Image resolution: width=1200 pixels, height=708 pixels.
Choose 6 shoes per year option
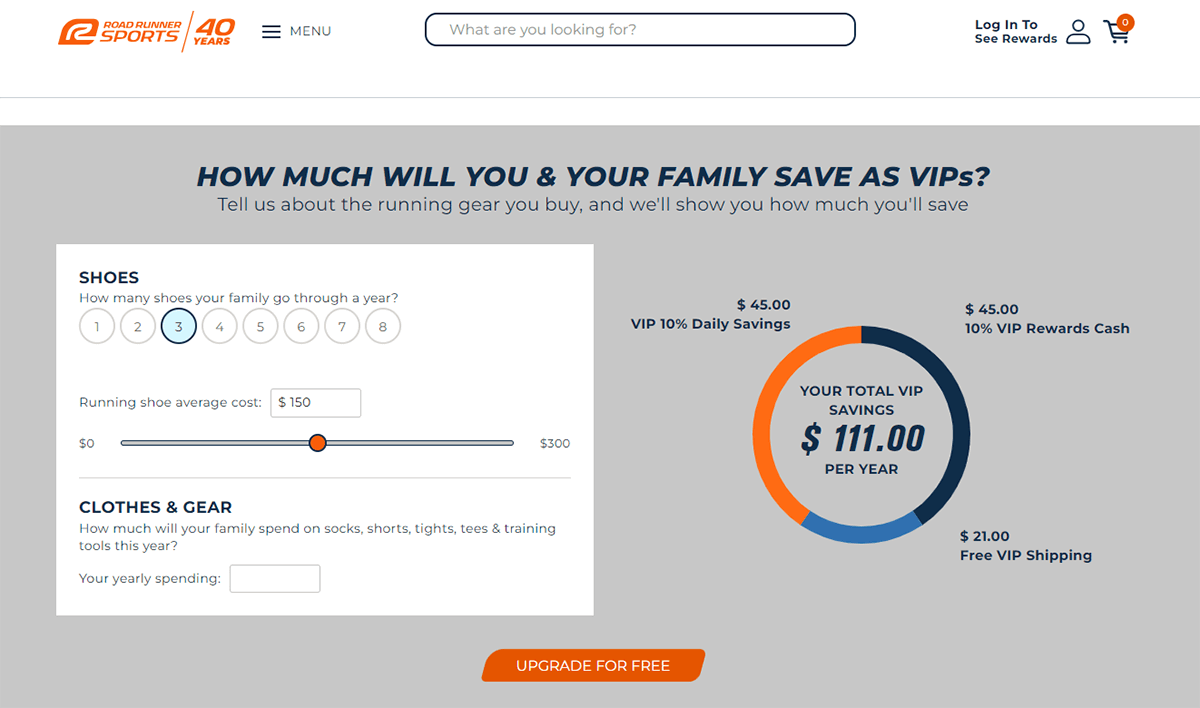301,326
